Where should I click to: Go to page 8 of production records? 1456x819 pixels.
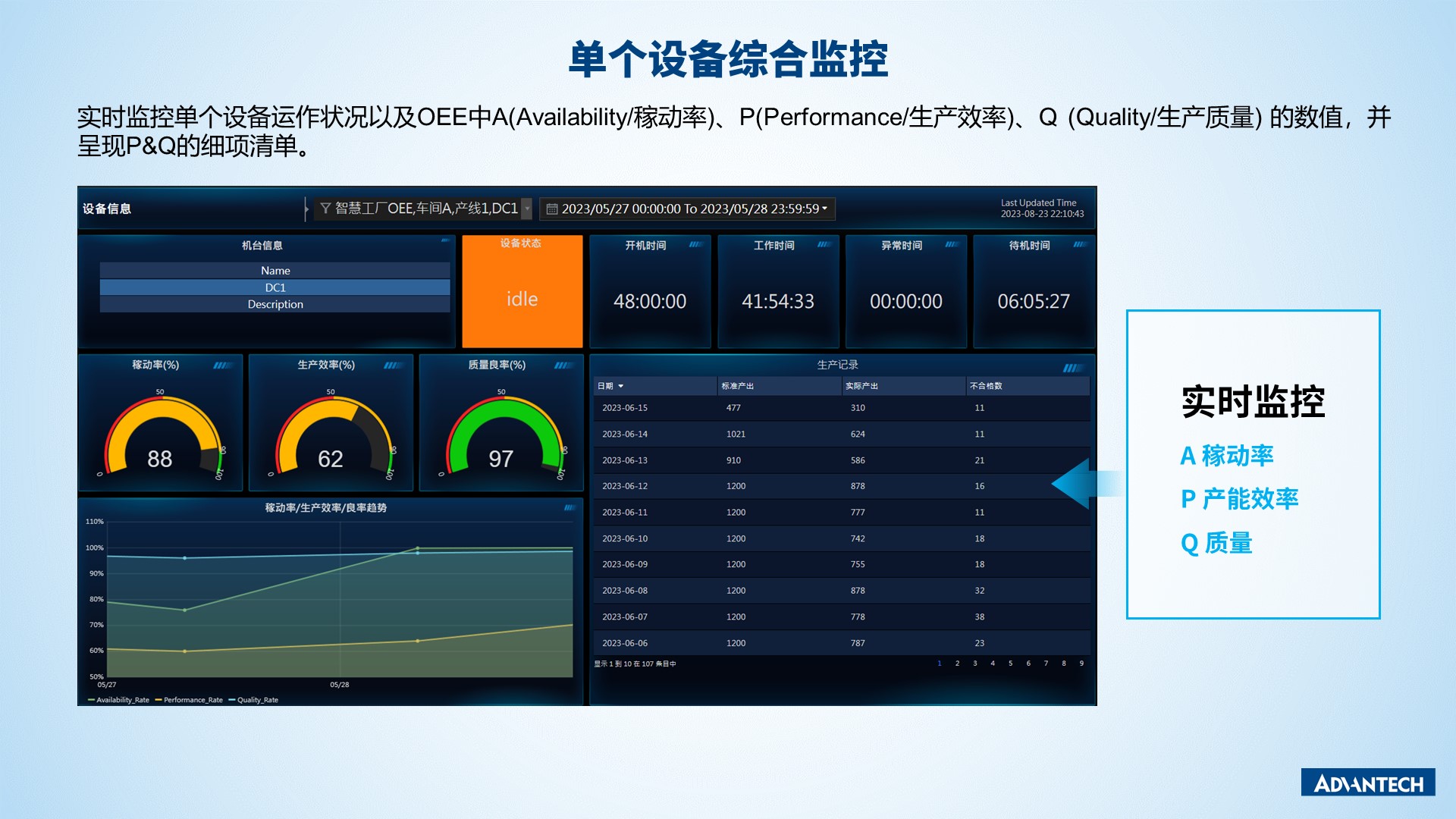1064,664
